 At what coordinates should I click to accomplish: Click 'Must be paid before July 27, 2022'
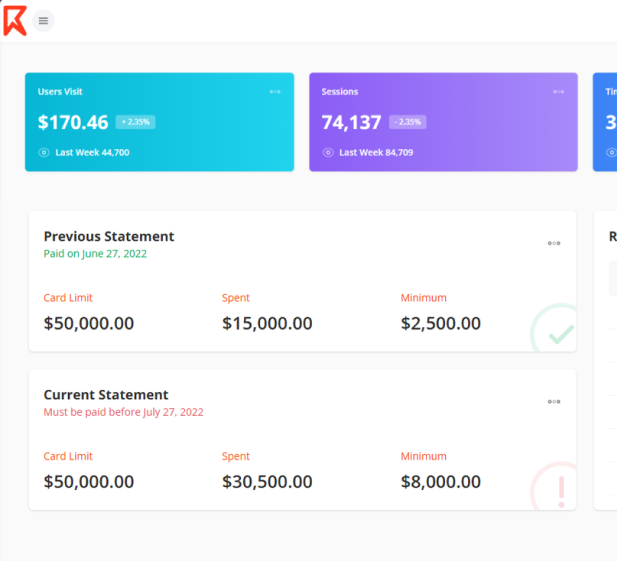pyautogui.click(x=123, y=412)
